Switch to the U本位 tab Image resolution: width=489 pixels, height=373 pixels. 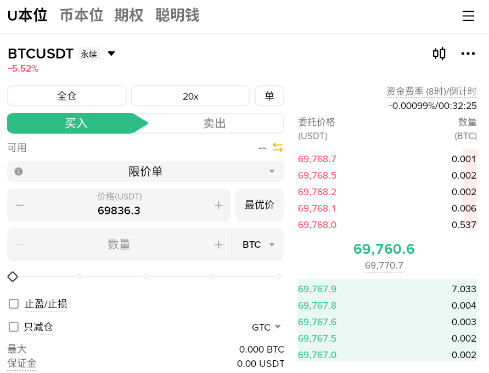click(x=27, y=15)
